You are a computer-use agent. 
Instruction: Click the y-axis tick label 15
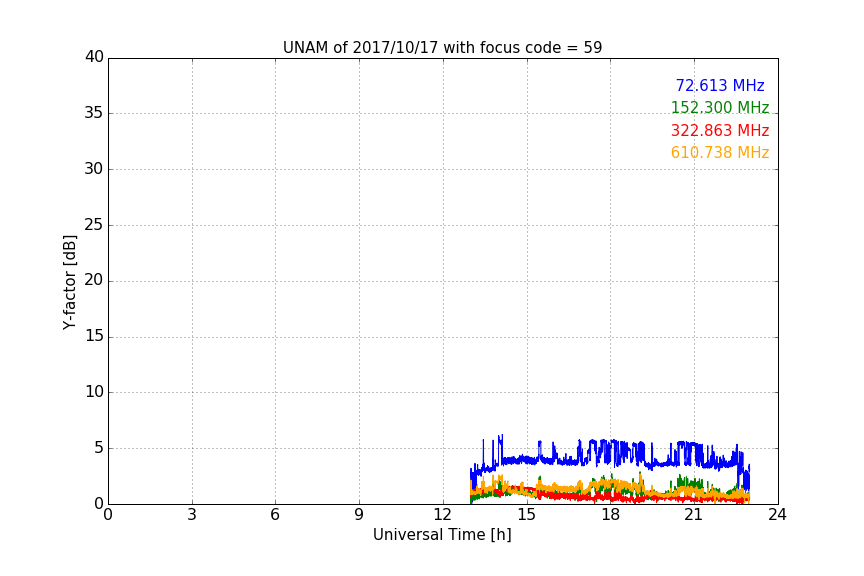point(94,336)
